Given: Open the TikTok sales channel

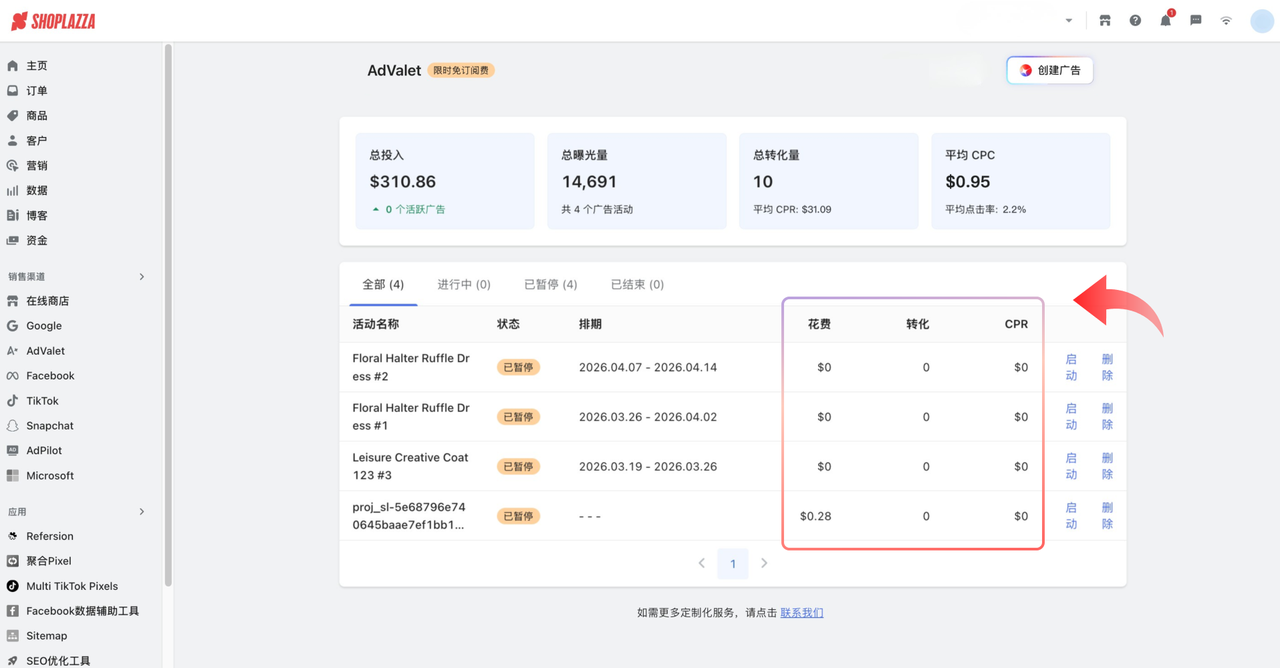Looking at the screenshot, I should [x=46, y=400].
